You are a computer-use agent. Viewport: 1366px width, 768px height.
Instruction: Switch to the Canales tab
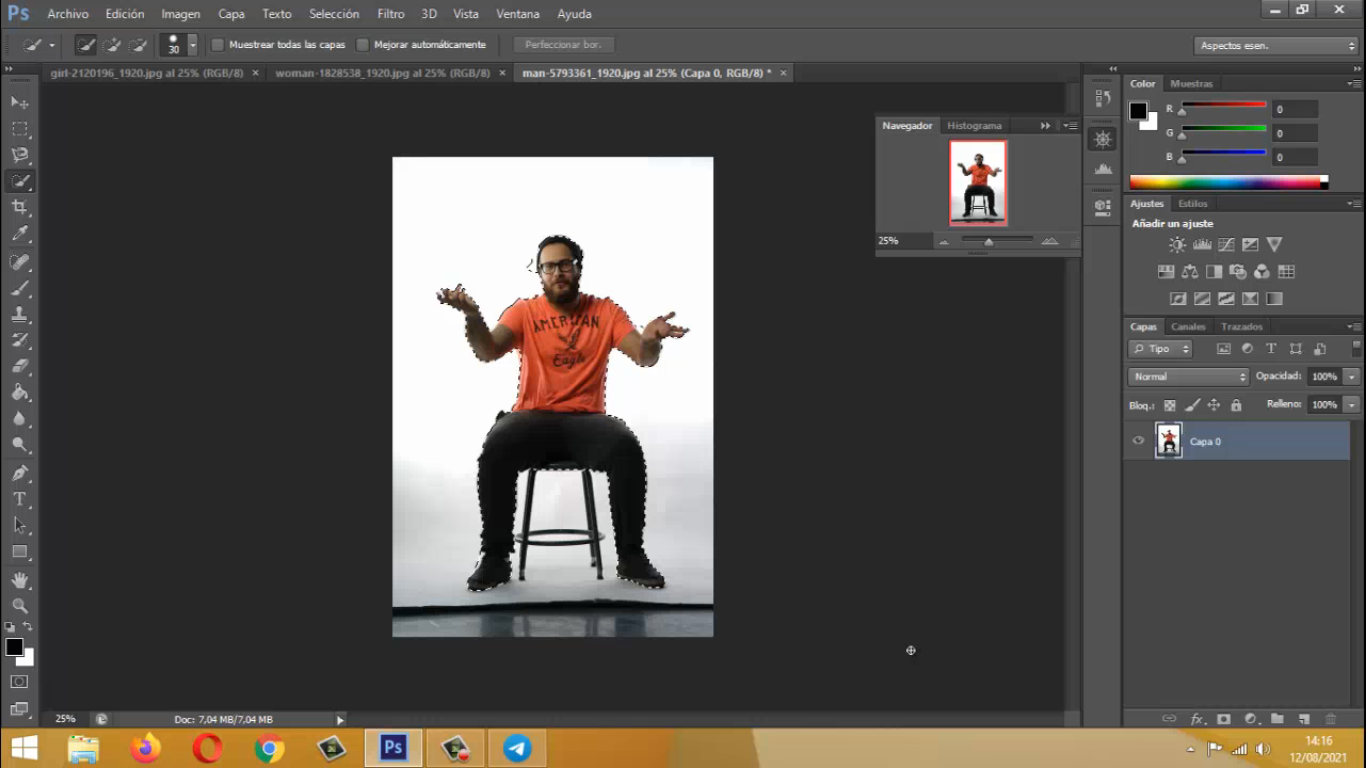coord(1188,327)
